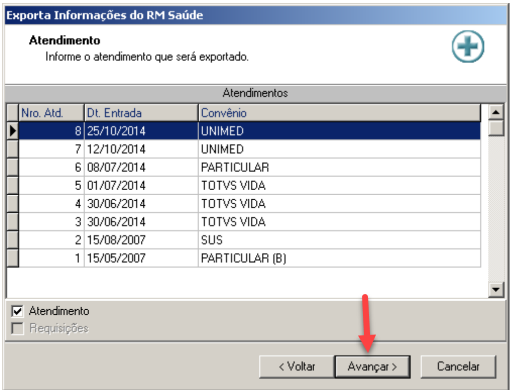Select row selector for atendimento 4

13,204
